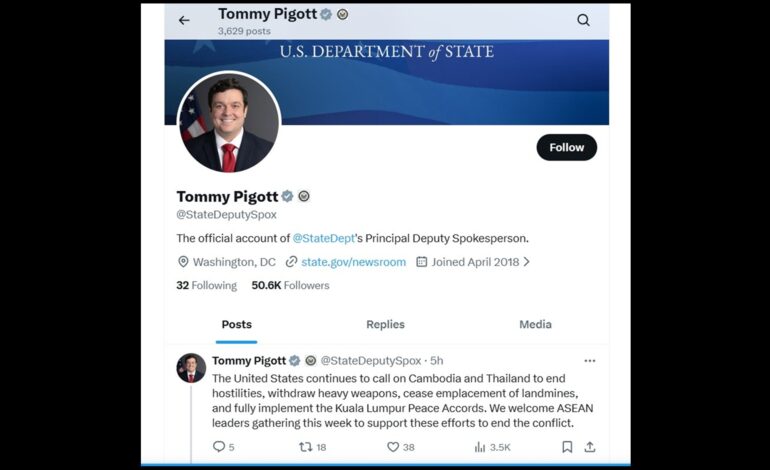
Task: Expand the Joined April 2018 chevron
Action: click(527, 262)
